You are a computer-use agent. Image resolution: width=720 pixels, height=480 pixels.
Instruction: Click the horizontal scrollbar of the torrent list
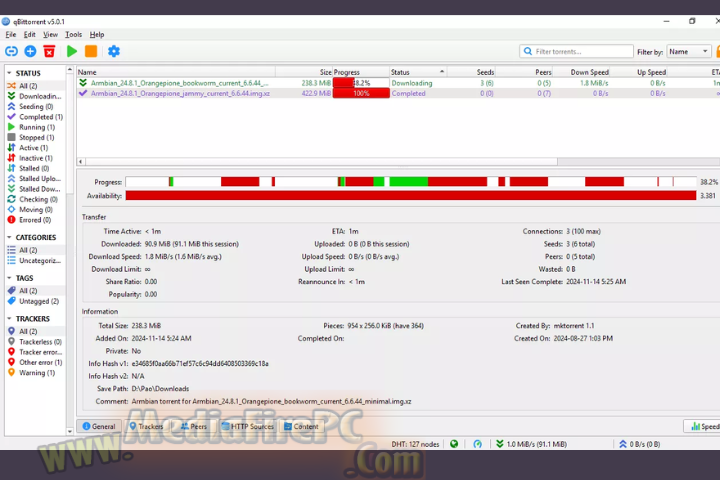[321, 162]
